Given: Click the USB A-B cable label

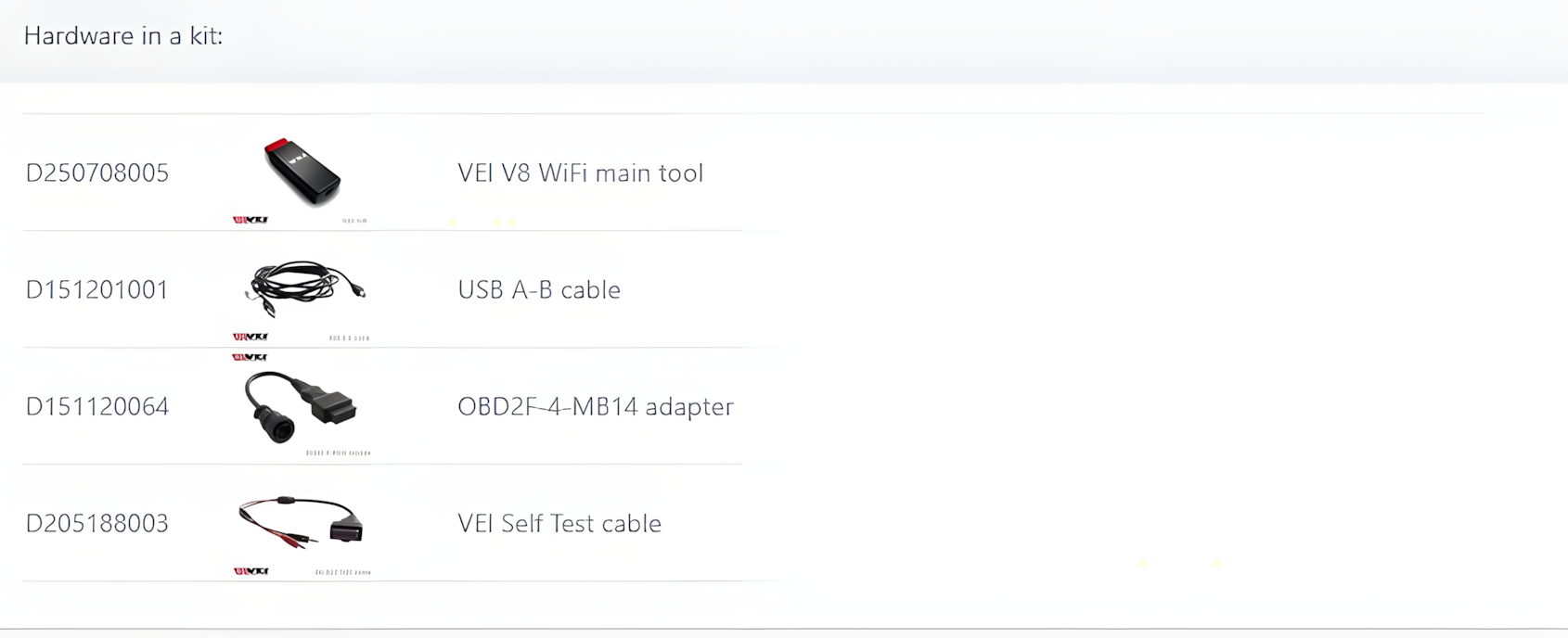Looking at the screenshot, I should tap(539, 290).
